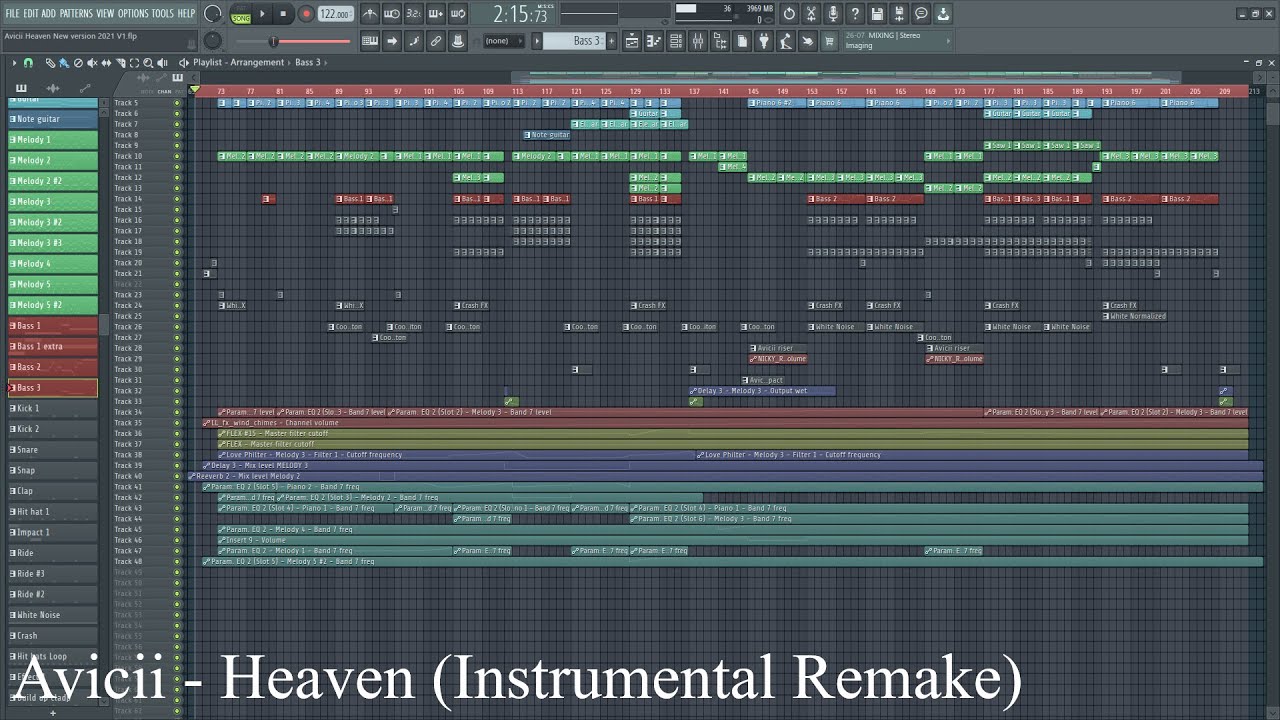
Task: Click the metronome icon
Action: tap(370, 14)
